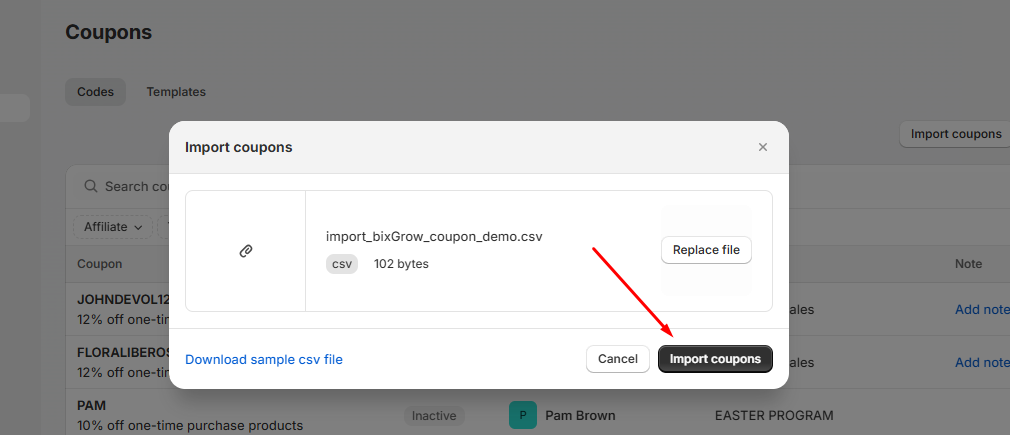Open the PAM coupon code entry

point(91,405)
